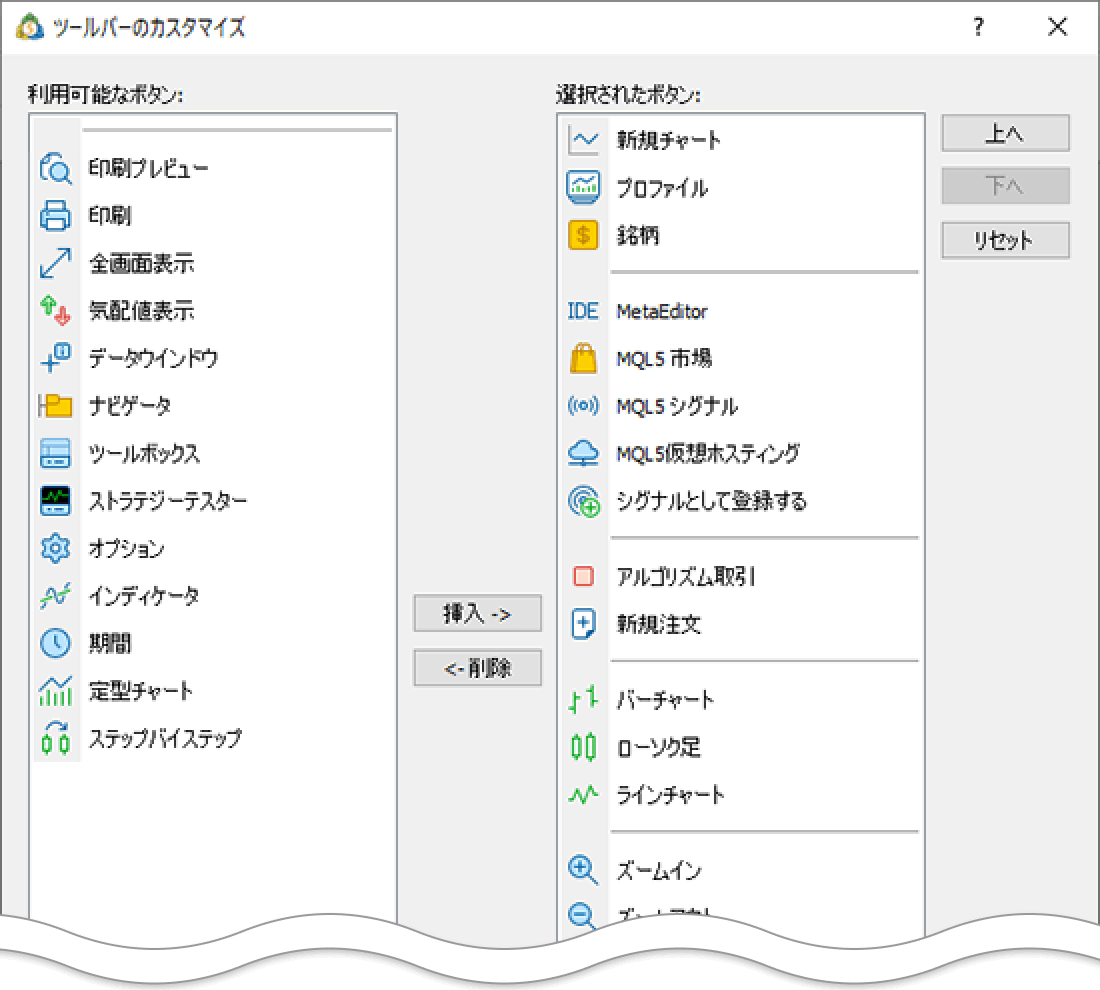Image resolution: width=1100 pixels, height=990 pixels.
Task: Select the ステップバイステップ label
Action: [x=165, y=738]
